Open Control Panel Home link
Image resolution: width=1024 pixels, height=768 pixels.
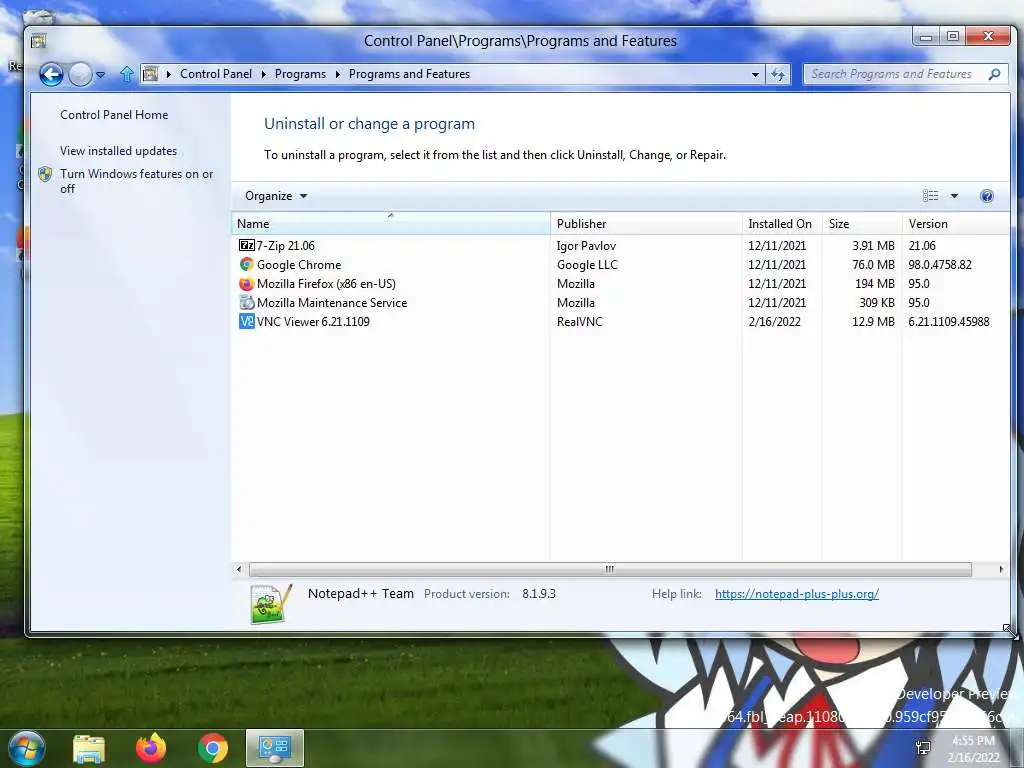pyautogui.click(x=114, y=115)
